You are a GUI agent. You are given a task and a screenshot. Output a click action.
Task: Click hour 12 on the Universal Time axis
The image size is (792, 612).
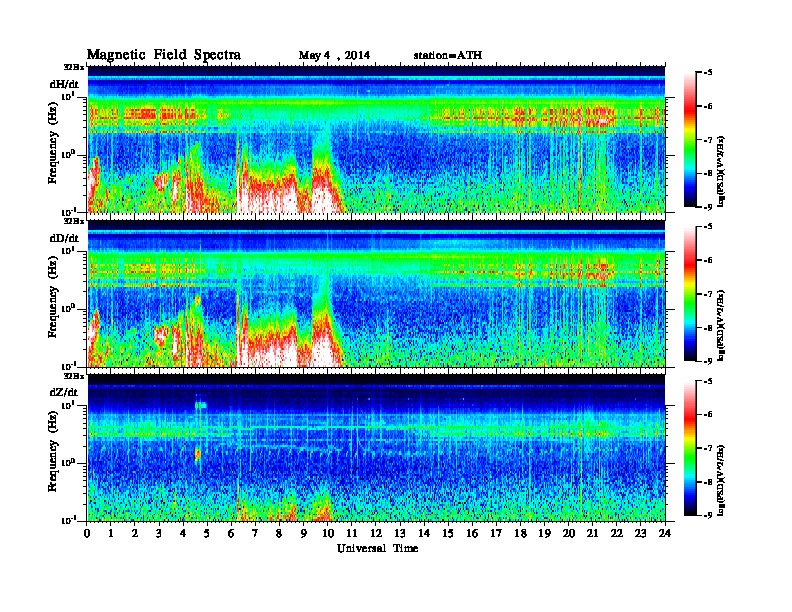coord(376,533)
